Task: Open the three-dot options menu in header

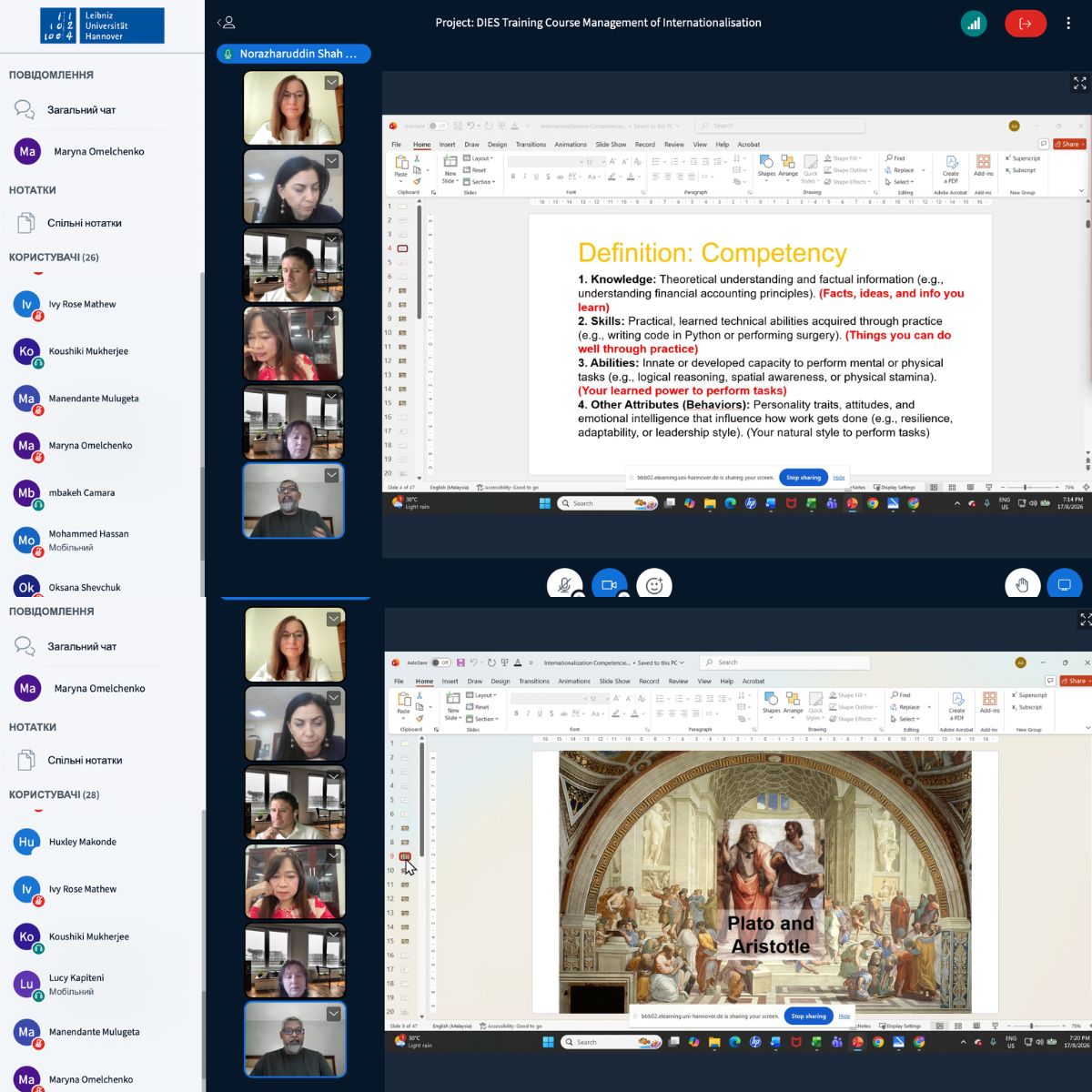Action: [1068, 24]
